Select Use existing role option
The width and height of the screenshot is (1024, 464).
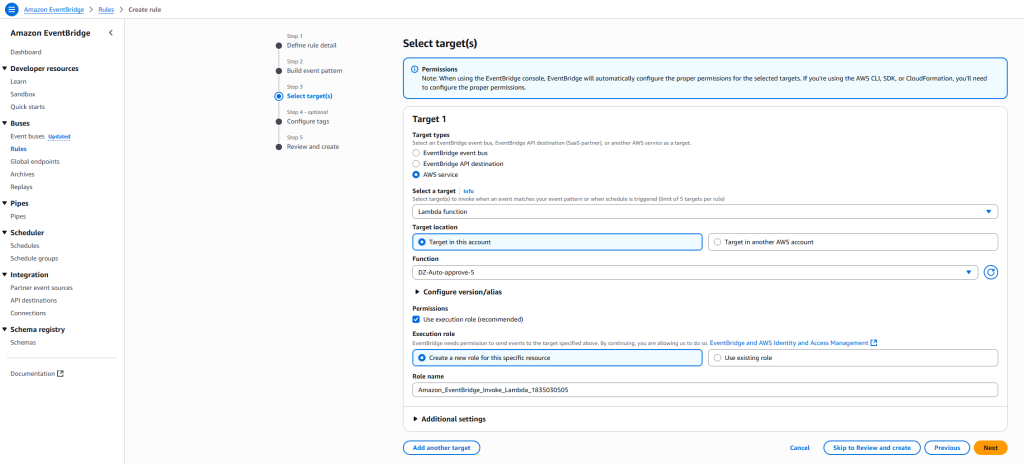717,357
